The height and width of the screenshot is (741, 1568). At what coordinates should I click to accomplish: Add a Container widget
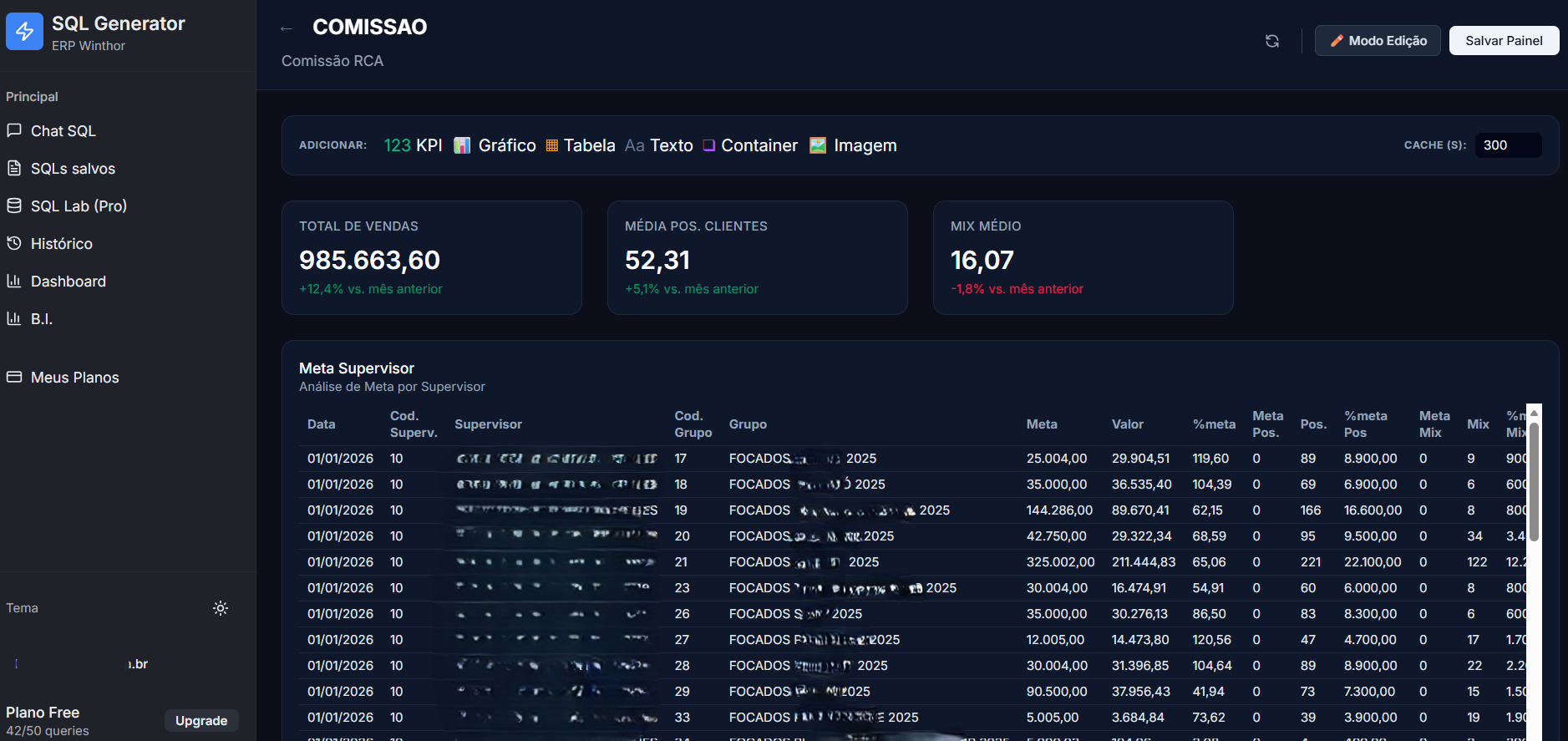750,145
